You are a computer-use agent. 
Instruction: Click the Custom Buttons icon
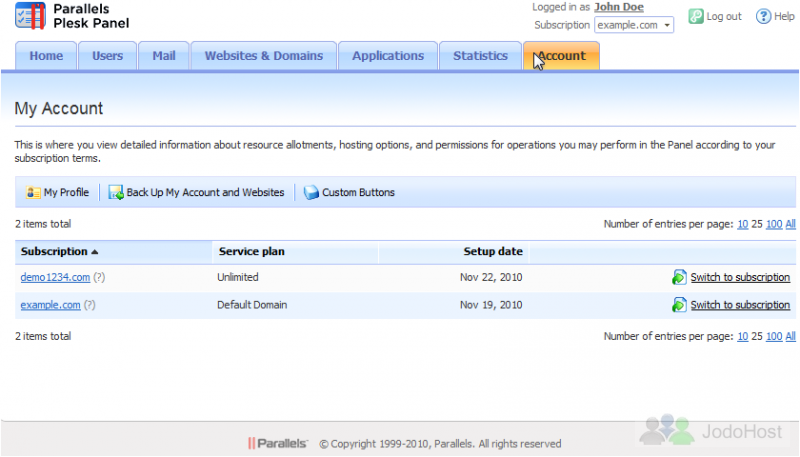point(311,192)
